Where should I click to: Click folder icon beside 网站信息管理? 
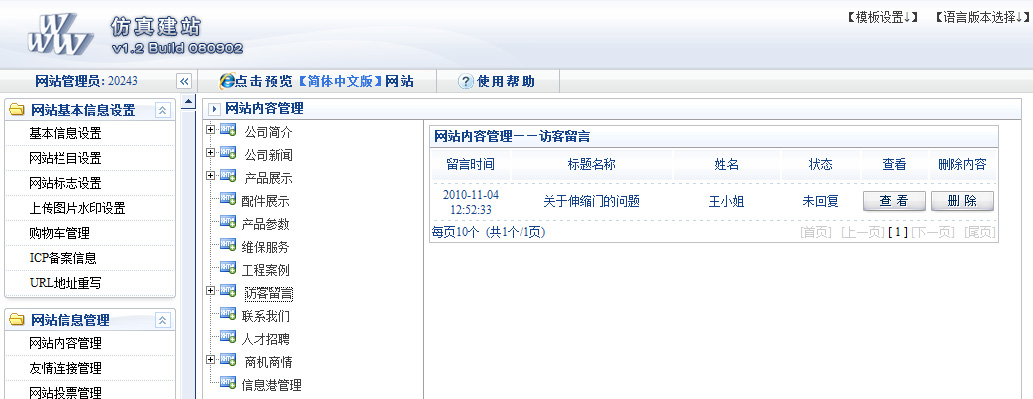point(16,320)
